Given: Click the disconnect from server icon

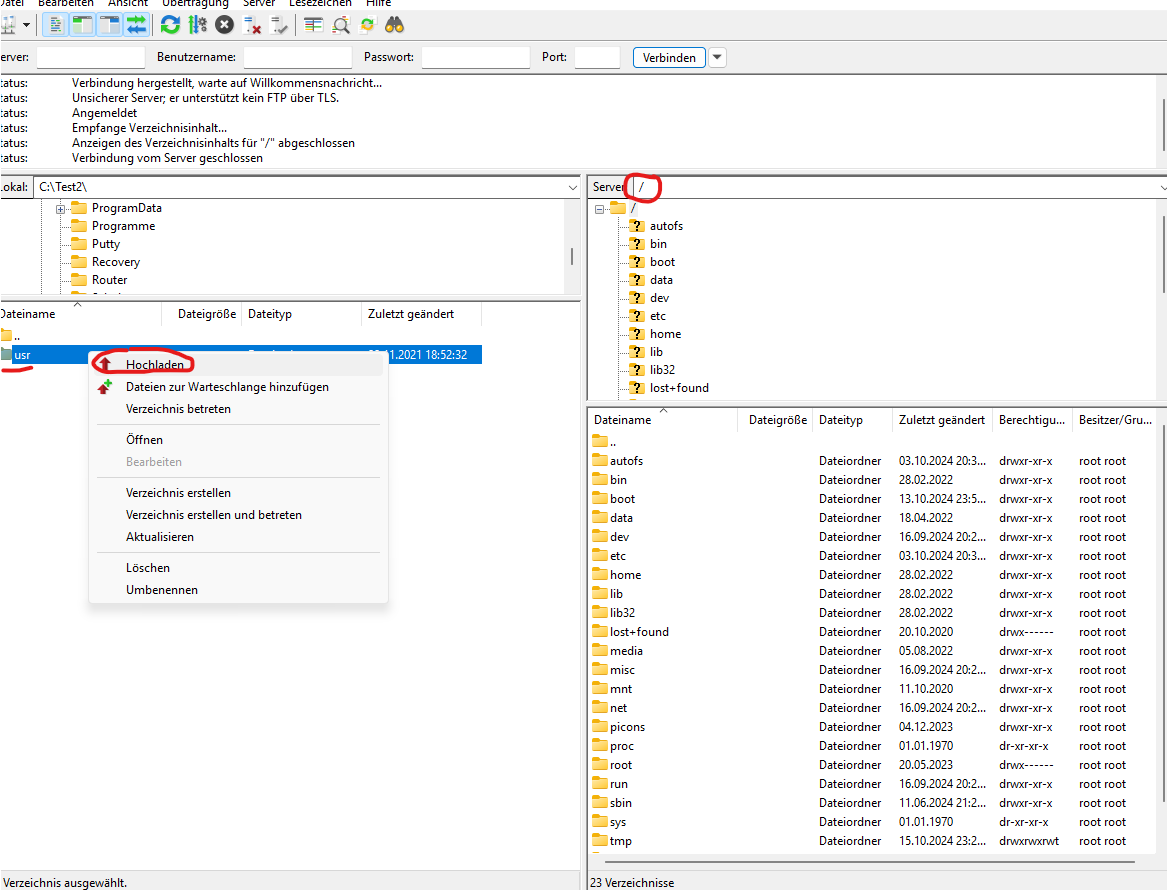Looking at the screenshot, I should click(252, 25).
